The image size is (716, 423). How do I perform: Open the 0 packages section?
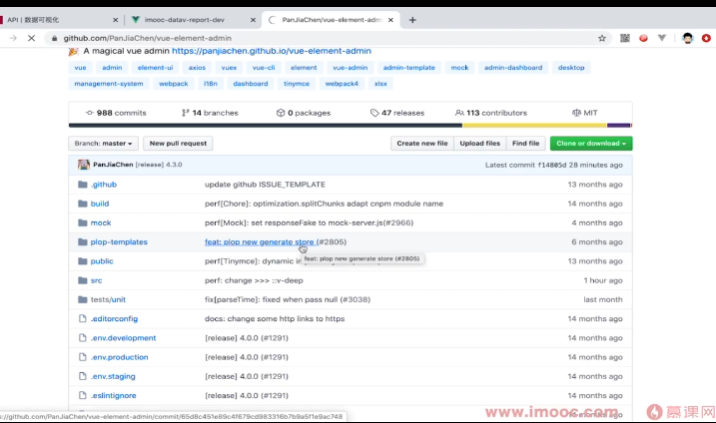[303, 113]
